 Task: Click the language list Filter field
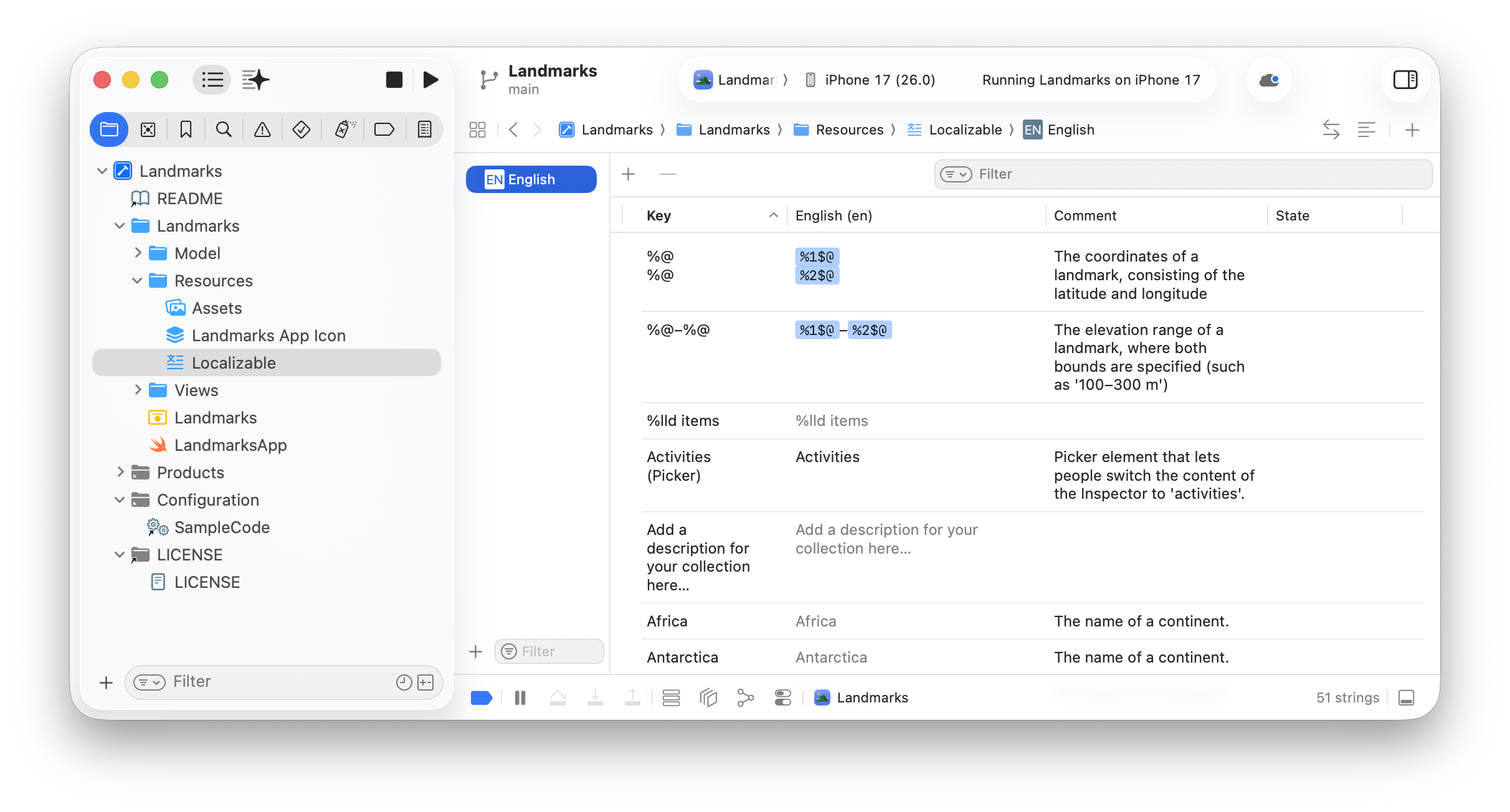[549, 651]
